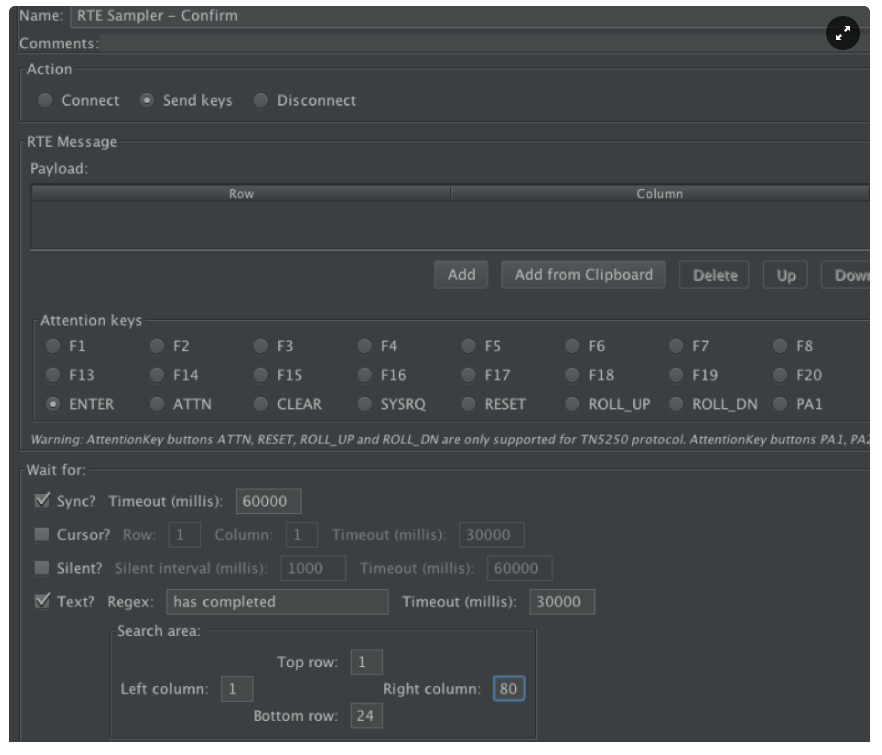Choose the CLEAR attention key
Image resolution: width=882 pixels, height=755 pixels.
[x=262, y=405]
